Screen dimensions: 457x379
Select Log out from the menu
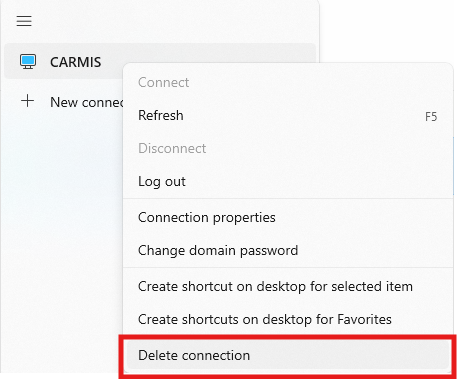pos(162,182)
